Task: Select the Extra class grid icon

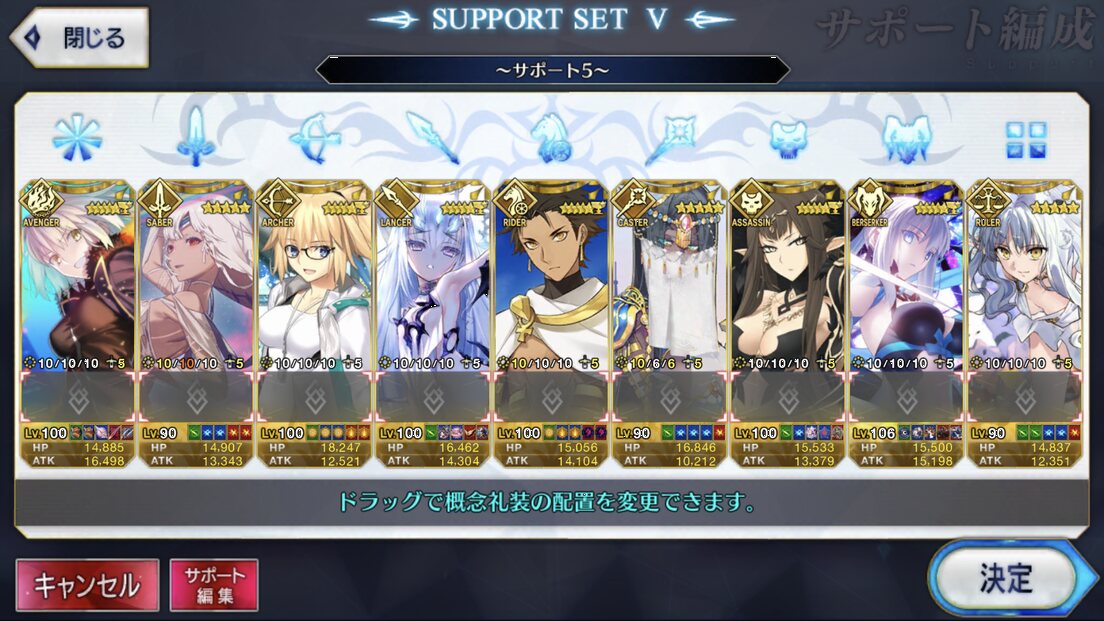Action: 1026,139
